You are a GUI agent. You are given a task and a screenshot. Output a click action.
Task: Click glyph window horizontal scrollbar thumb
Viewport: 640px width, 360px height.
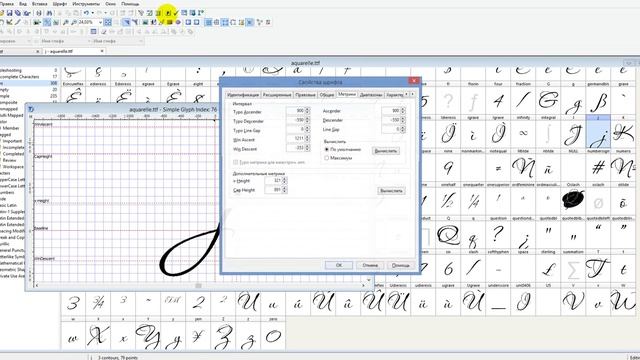pyautogui.click(x=198, y=286)
